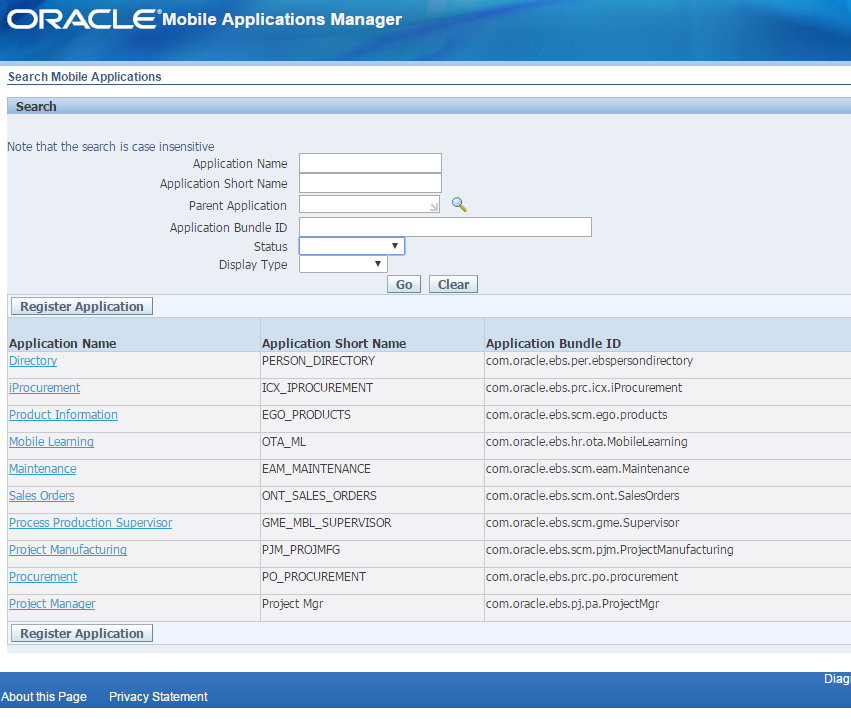
Task: Open the Product Information link
Action: [x=63, y=415]
